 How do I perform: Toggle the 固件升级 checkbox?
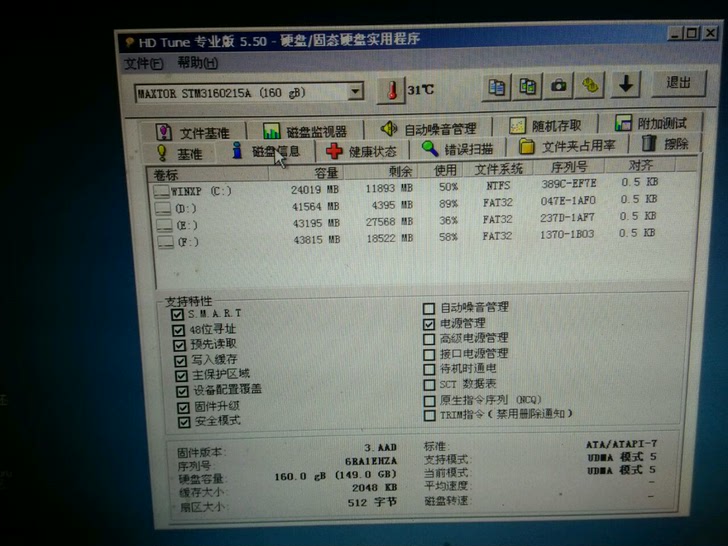point(183,407)
